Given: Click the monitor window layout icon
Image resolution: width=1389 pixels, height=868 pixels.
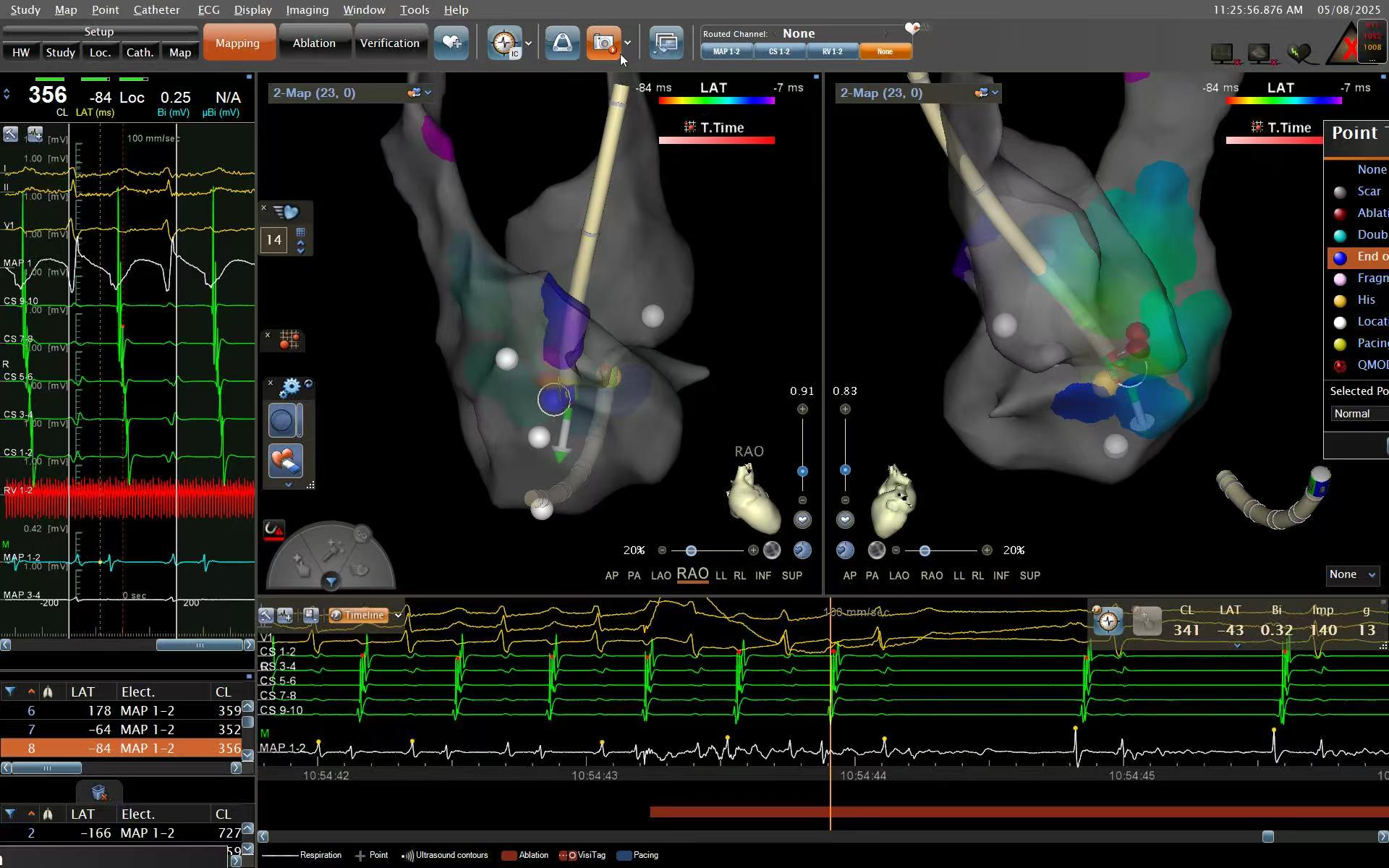Looking at the screenshot, I should pos(666,43).
